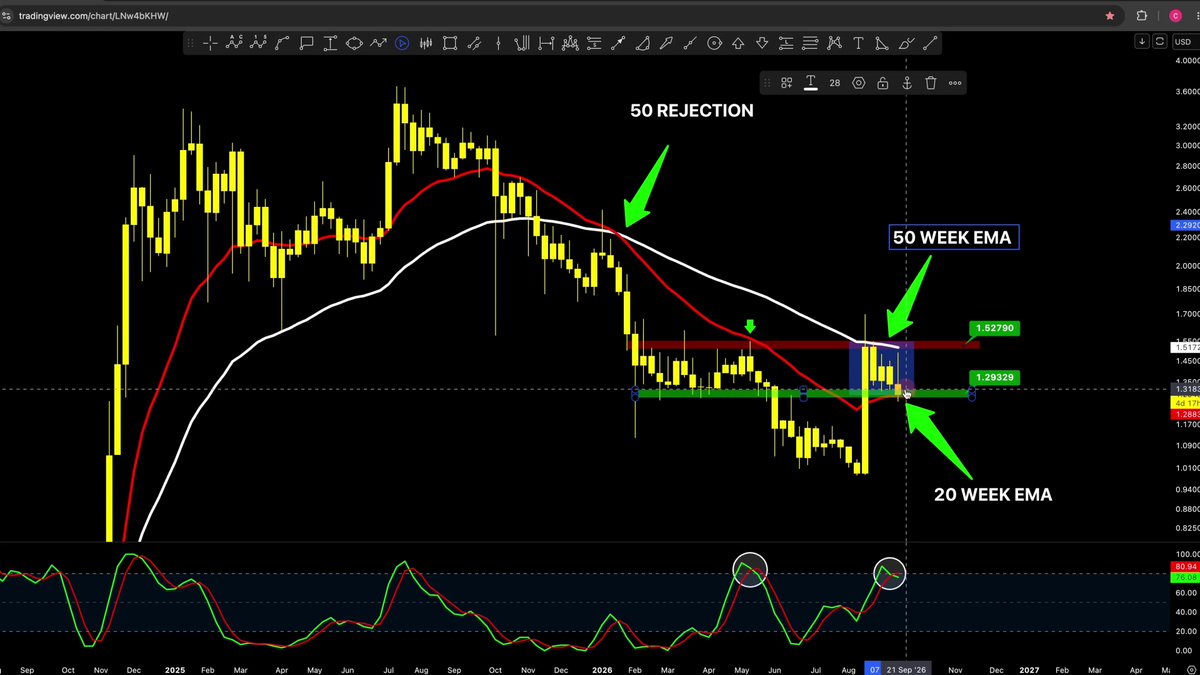Select the arrow up marker tool
This screenshot has height=675, width=1200.
738,43
